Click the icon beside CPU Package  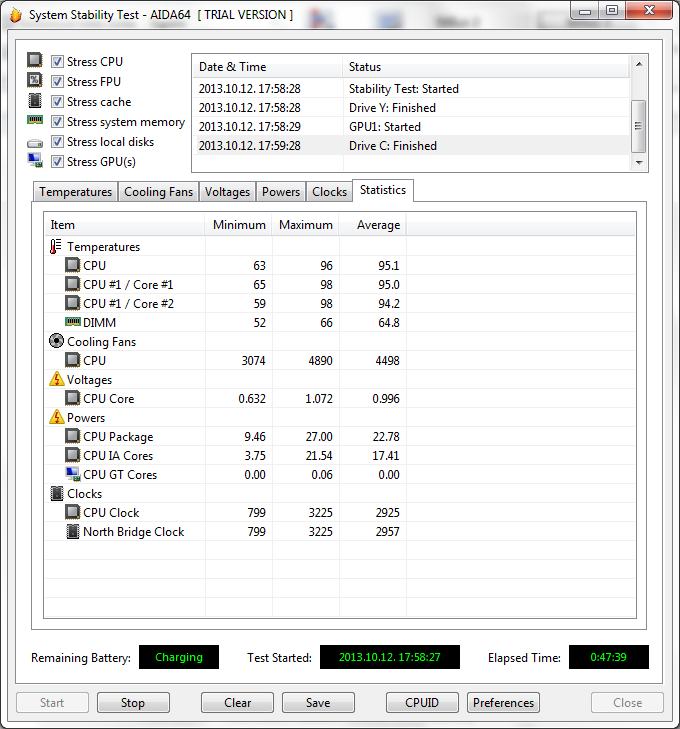(x=72, y=436)
